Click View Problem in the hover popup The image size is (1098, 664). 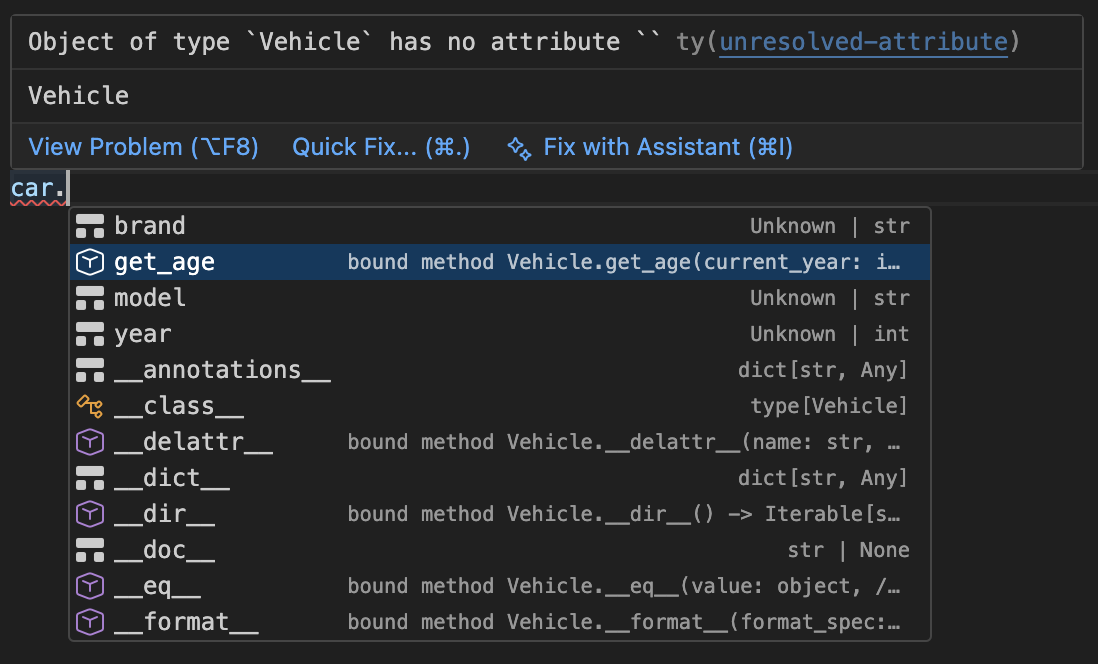pos(143,148)
